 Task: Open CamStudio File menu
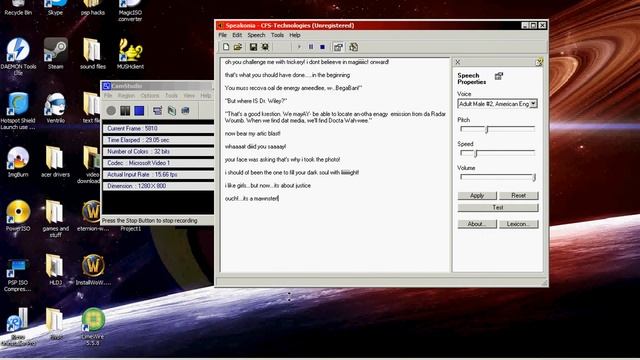[108, 96]
